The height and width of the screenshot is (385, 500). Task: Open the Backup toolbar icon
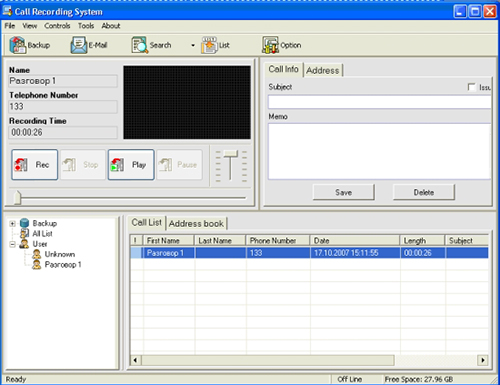tap(18, 45)
